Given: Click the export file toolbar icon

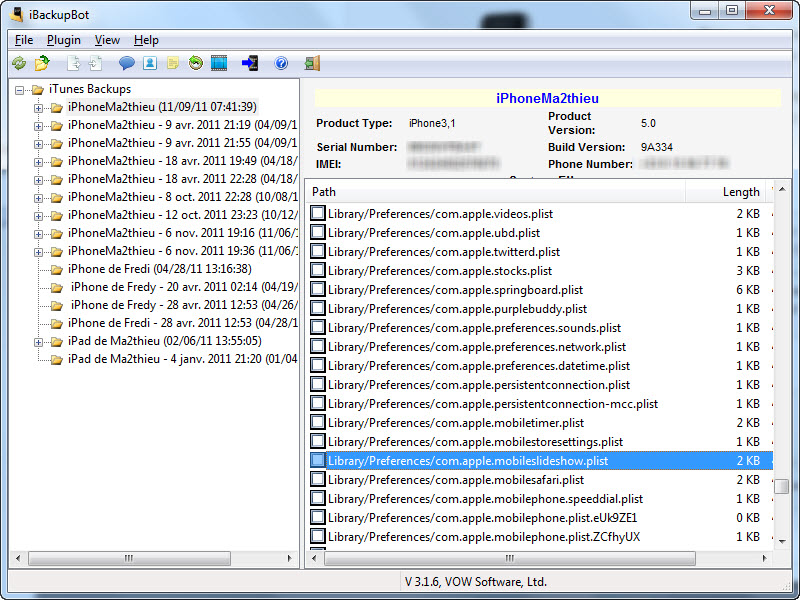Looking at the screenshot, I should click(x=74, y=63).
